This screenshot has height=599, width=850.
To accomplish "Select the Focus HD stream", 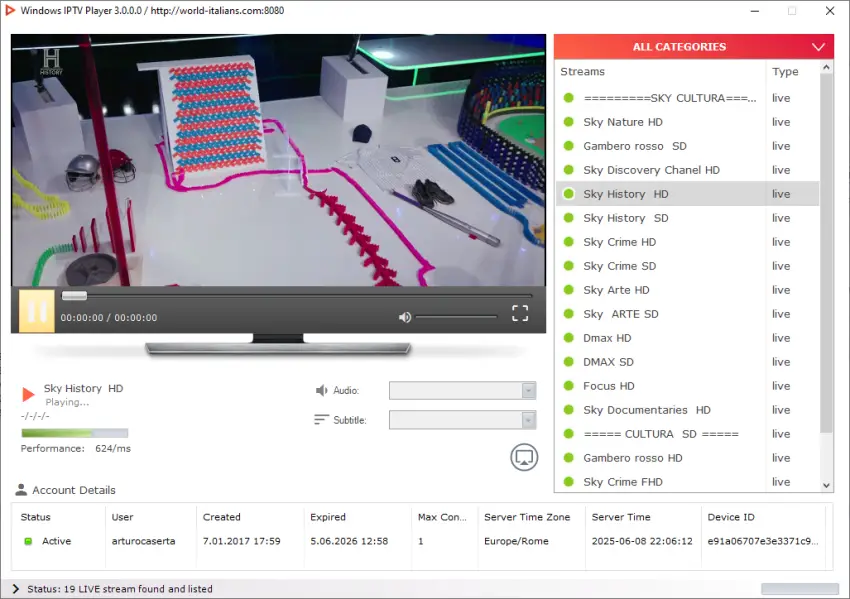I will [687, 385].
